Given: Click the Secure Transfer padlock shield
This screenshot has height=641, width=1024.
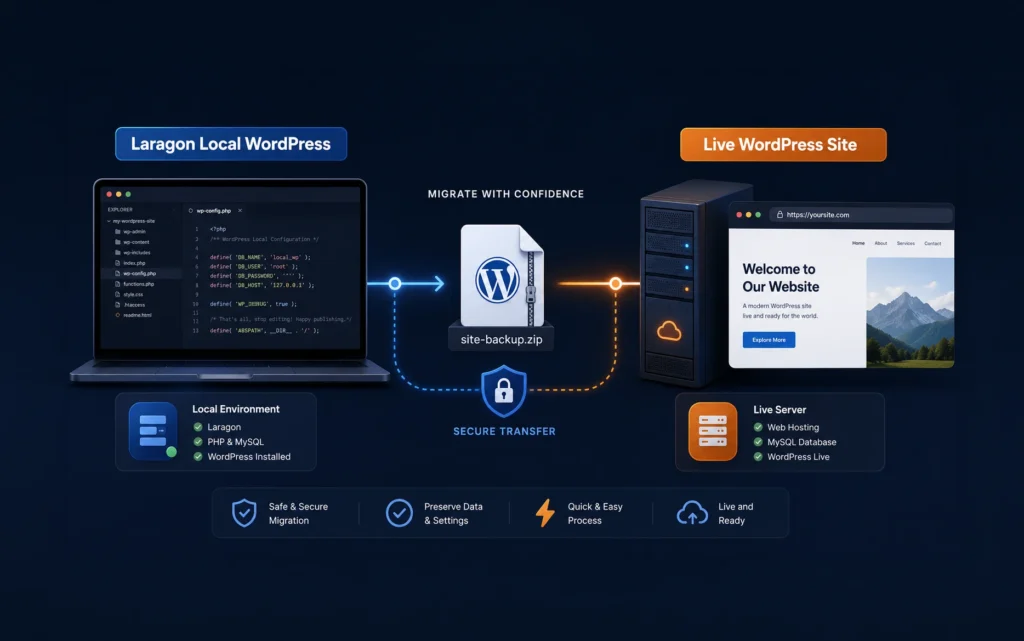Looking at the screenshot, I should [x=504, y=391].
